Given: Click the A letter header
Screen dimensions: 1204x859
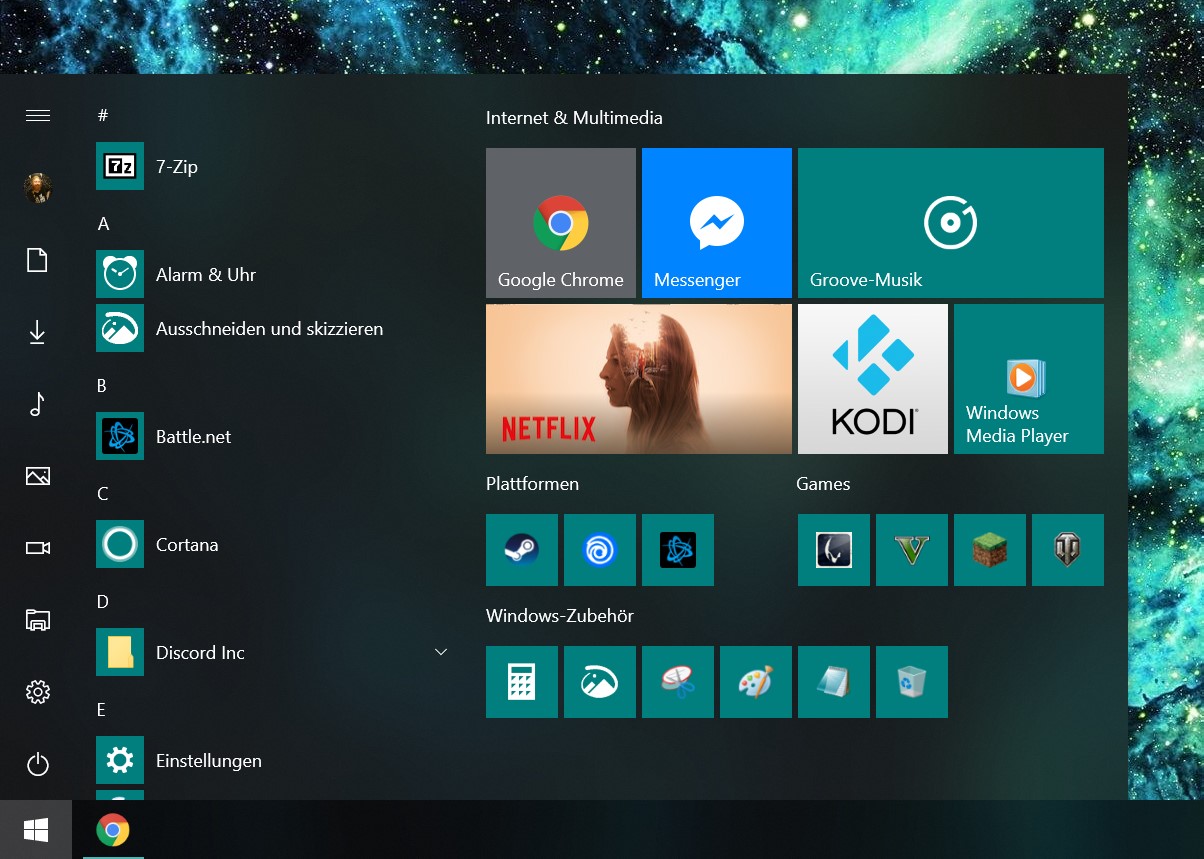Looking at the screenshot, I should point(103,224).
